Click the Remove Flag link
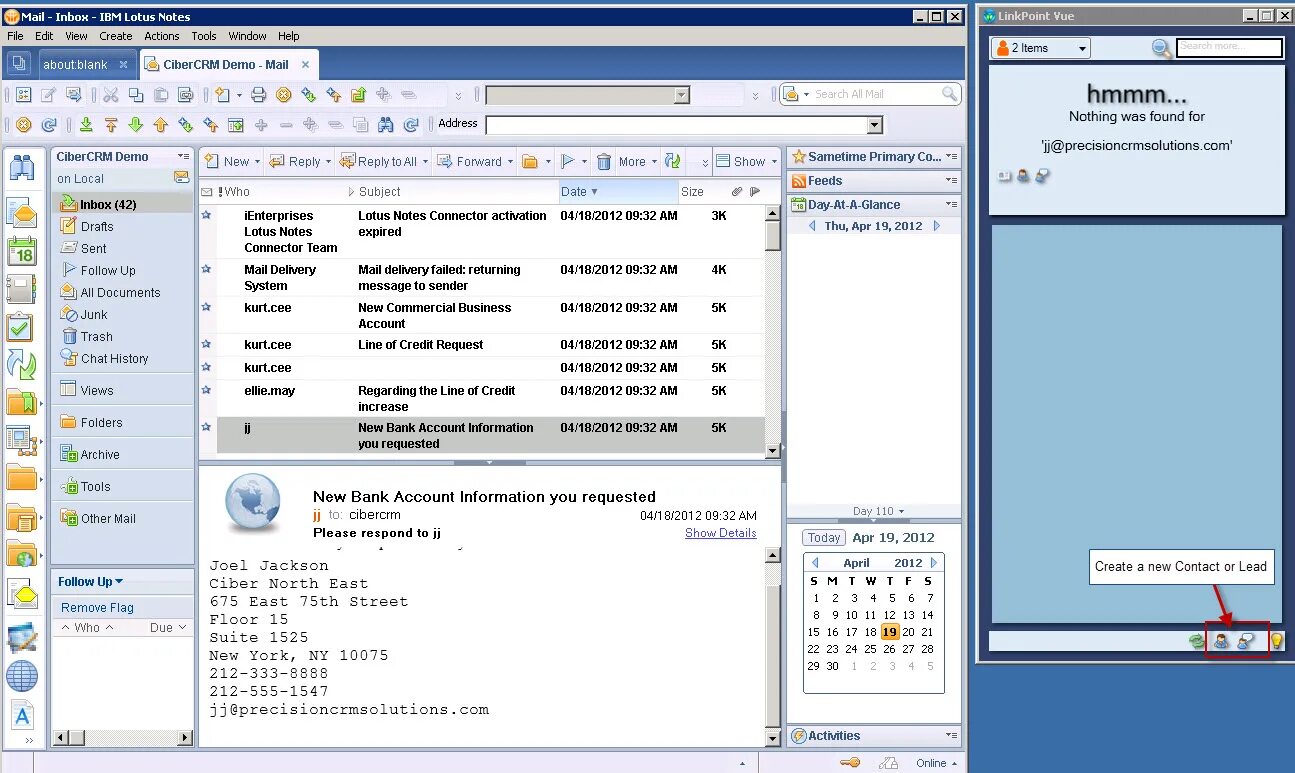Screen dimensions: 1295x773 [97, 608]
